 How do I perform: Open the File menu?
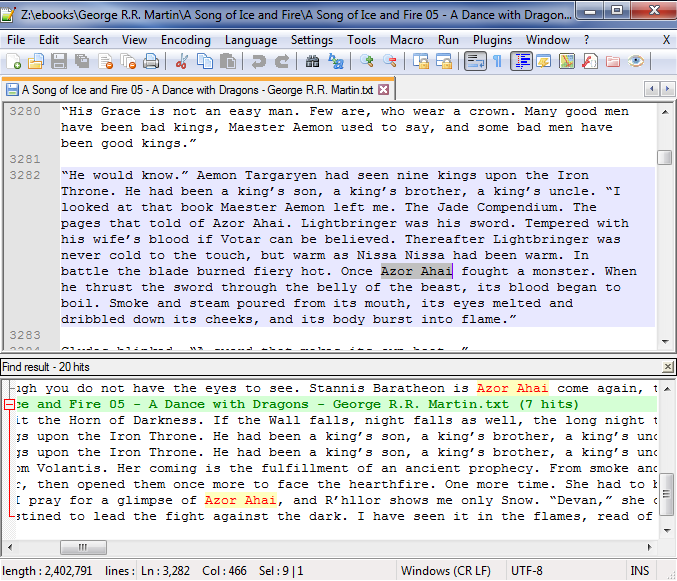(16, 40)
